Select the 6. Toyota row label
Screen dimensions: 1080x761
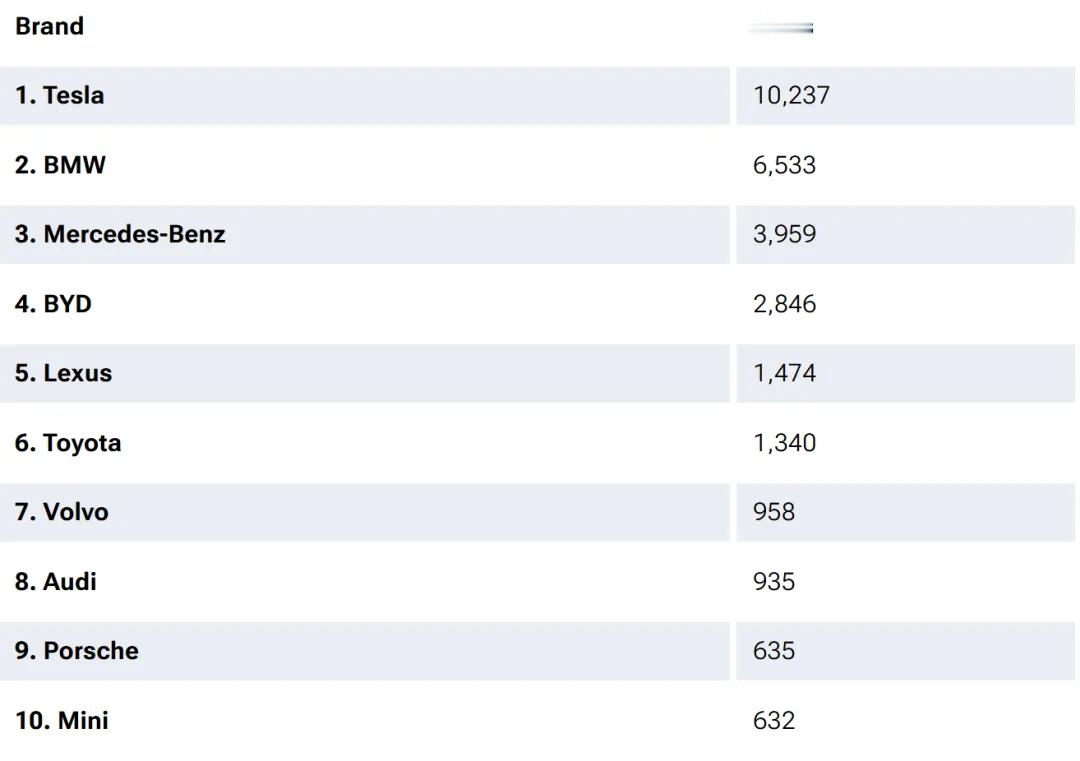68,443
